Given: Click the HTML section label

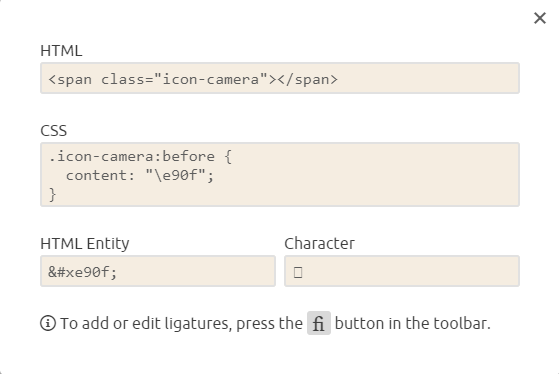Looking at the screenshot, I should [x=61, y=51].
